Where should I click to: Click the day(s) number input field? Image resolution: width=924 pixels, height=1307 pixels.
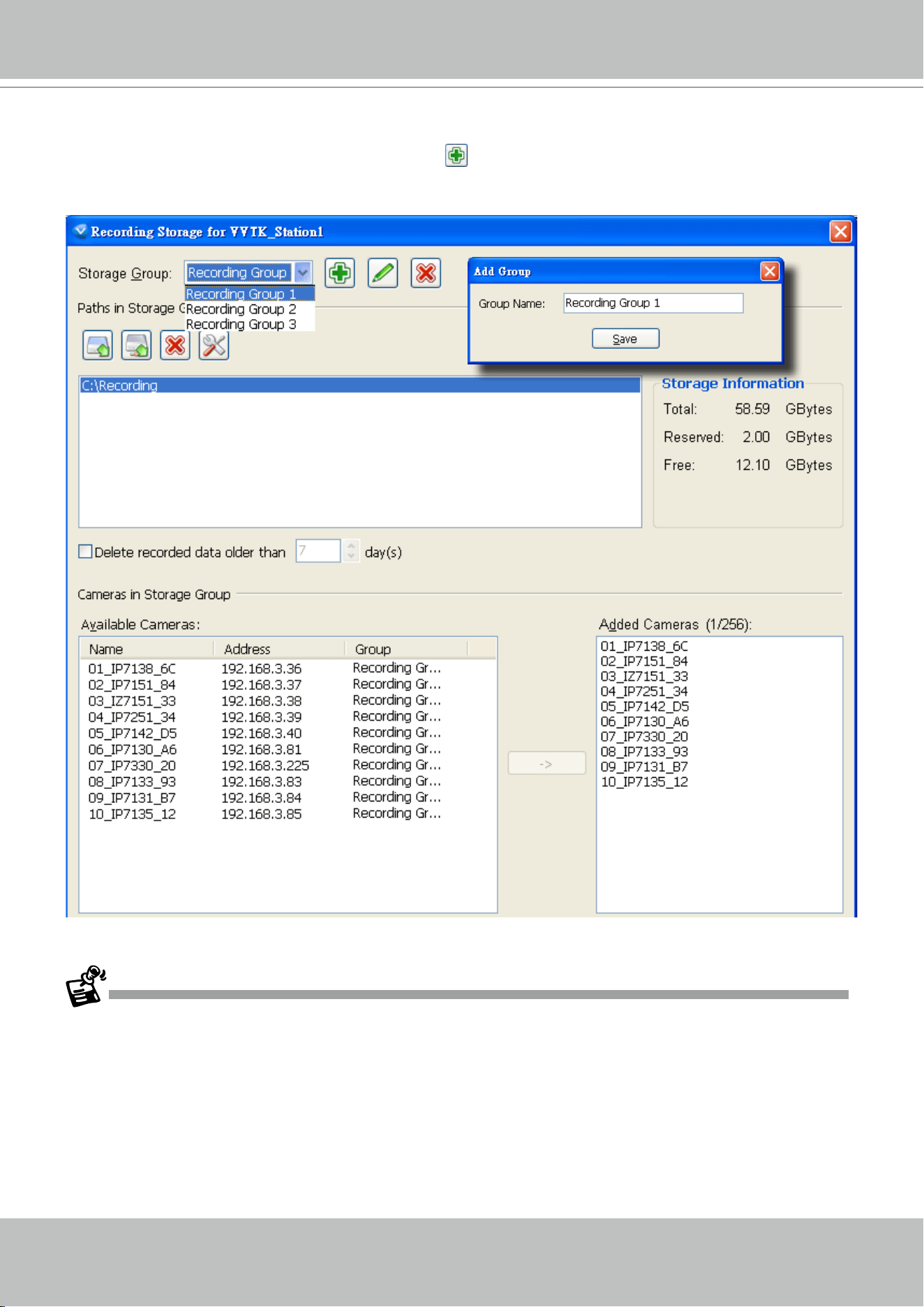coord(318,551)
